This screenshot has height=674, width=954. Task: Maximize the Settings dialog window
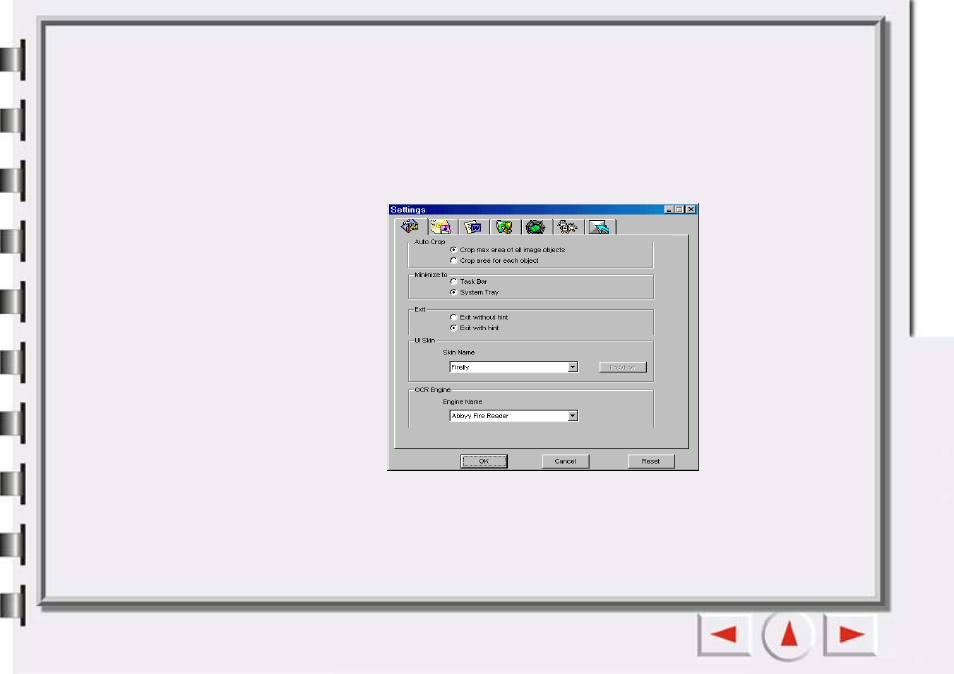point(679,209)
